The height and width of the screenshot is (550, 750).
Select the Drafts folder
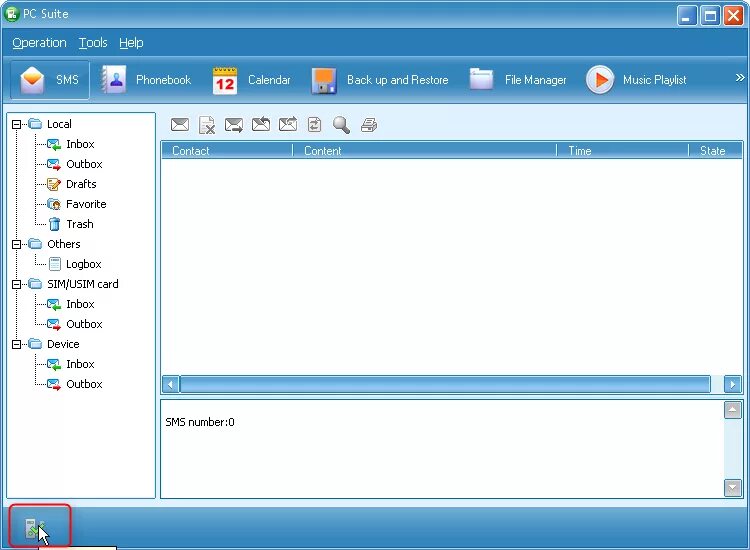[72, 184]
